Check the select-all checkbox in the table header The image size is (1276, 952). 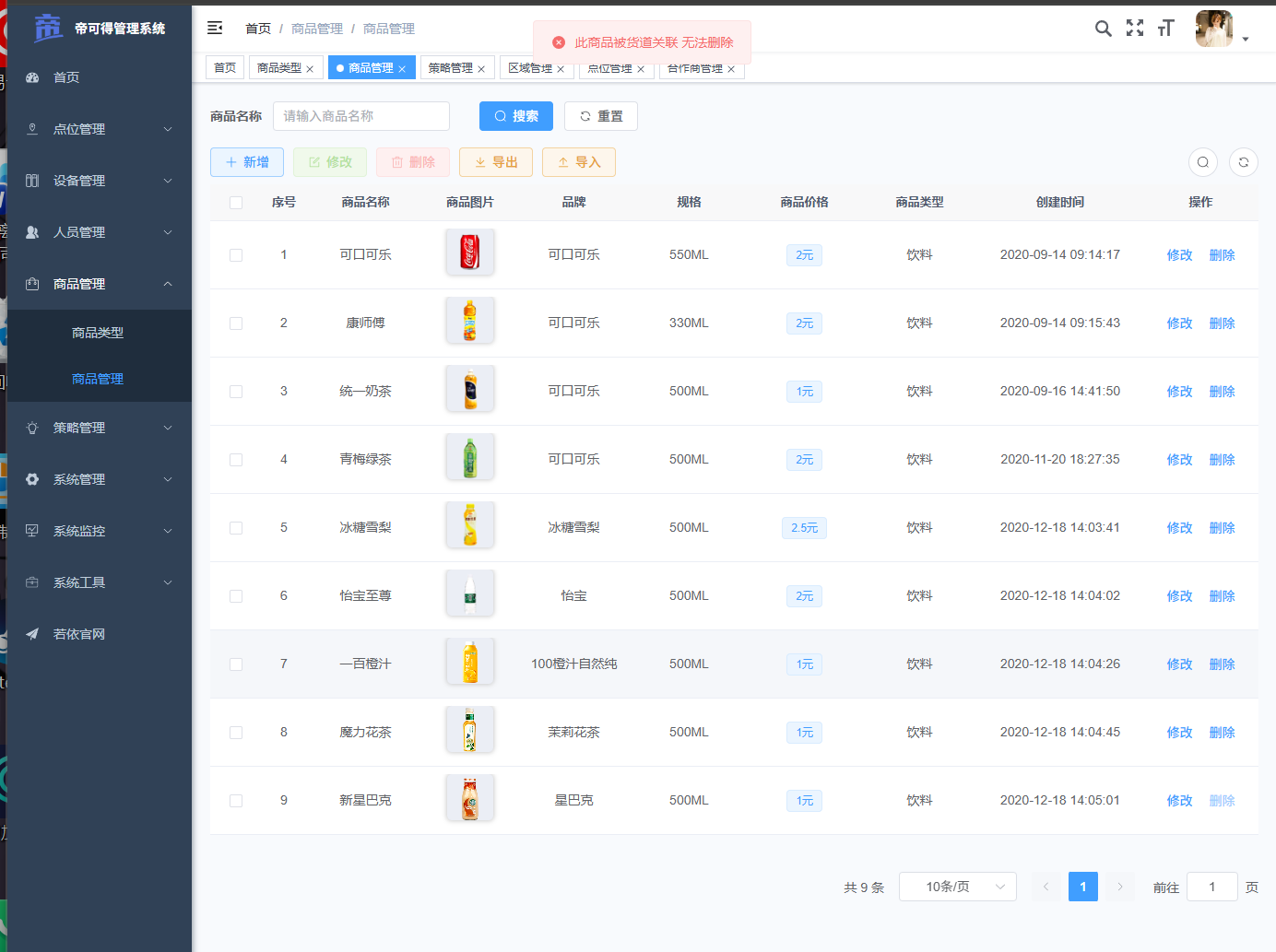coord(235,202)
